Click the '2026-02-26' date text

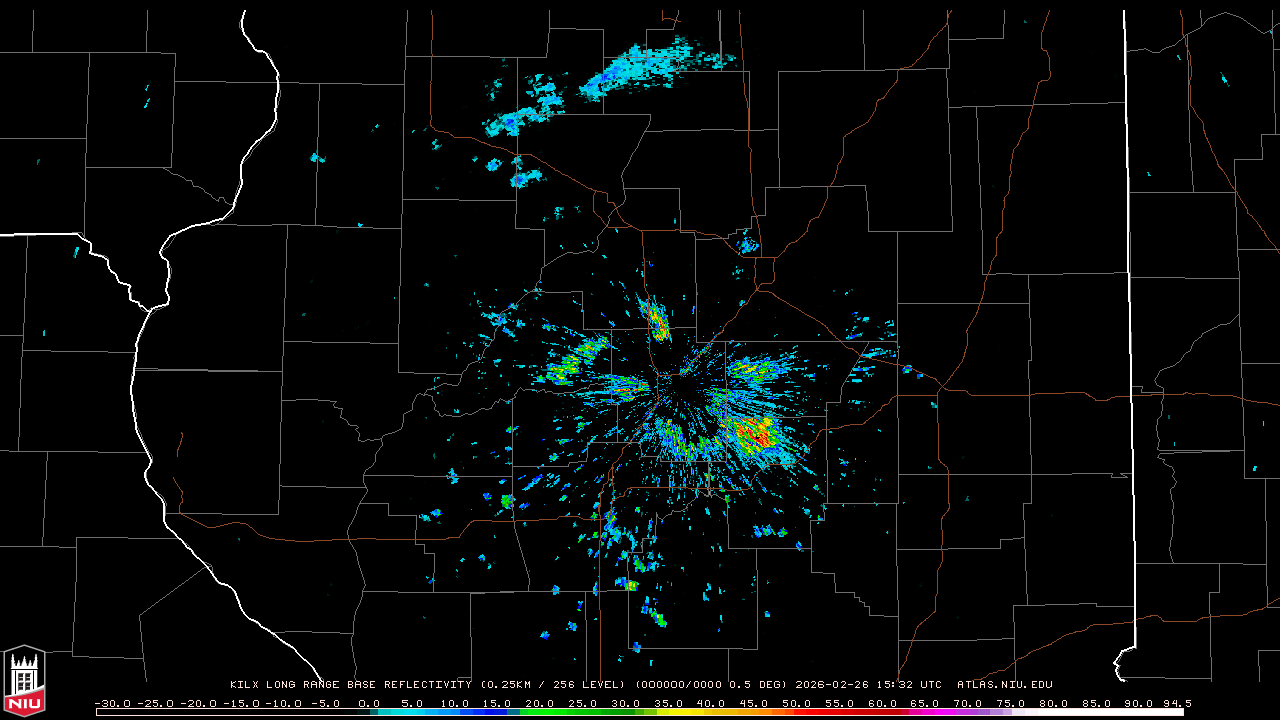(832, 685)
